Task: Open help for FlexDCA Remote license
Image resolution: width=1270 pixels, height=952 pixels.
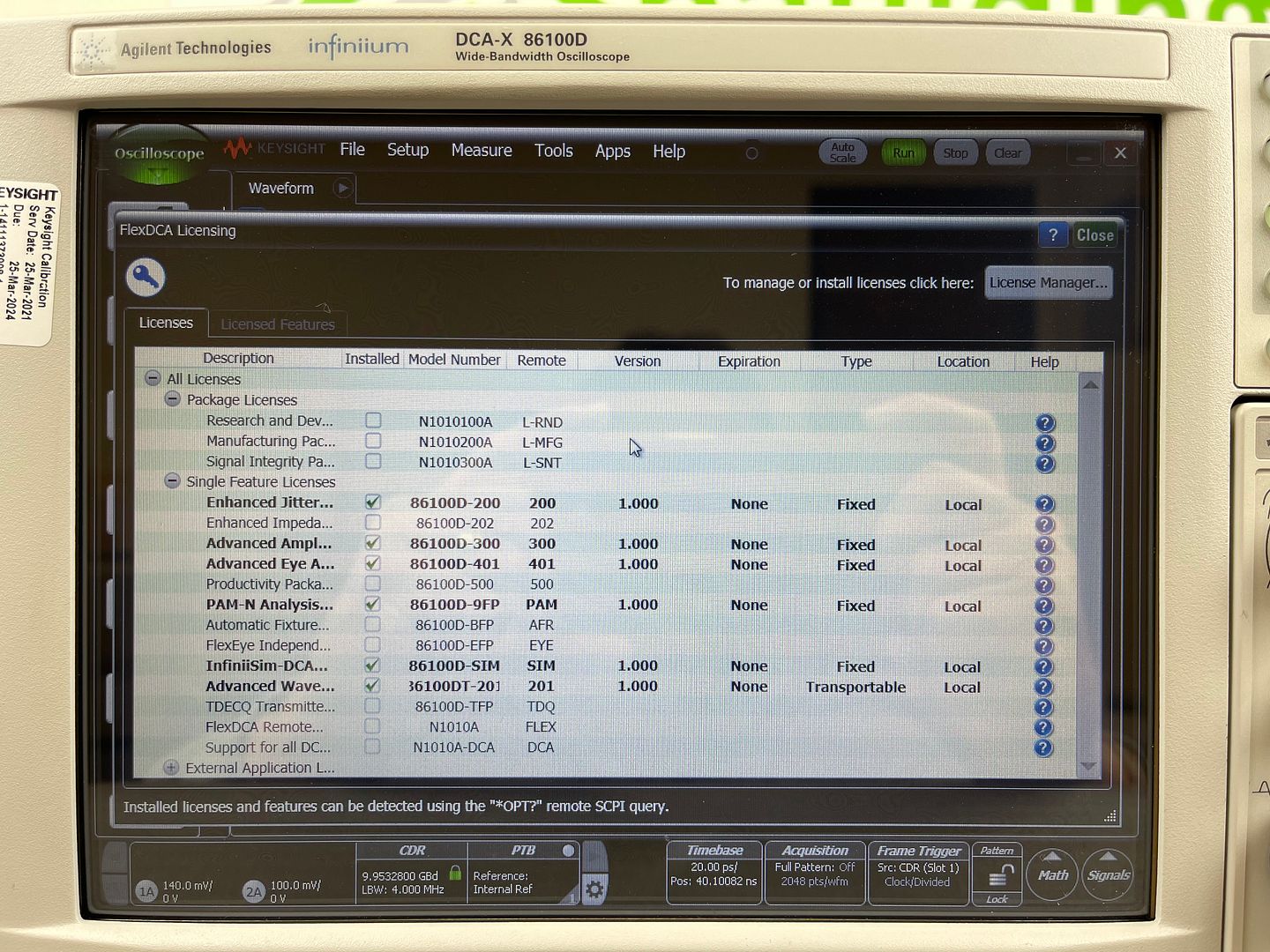Action: point(1044,727)
